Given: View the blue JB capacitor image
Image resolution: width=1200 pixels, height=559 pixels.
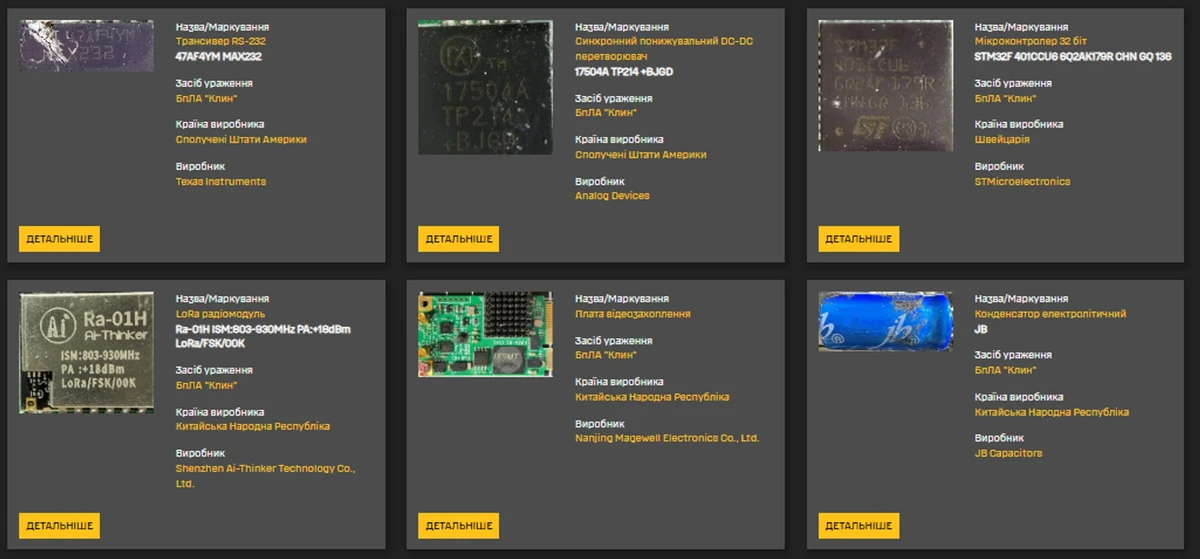Looking at the screenshot, I should 886,321.
